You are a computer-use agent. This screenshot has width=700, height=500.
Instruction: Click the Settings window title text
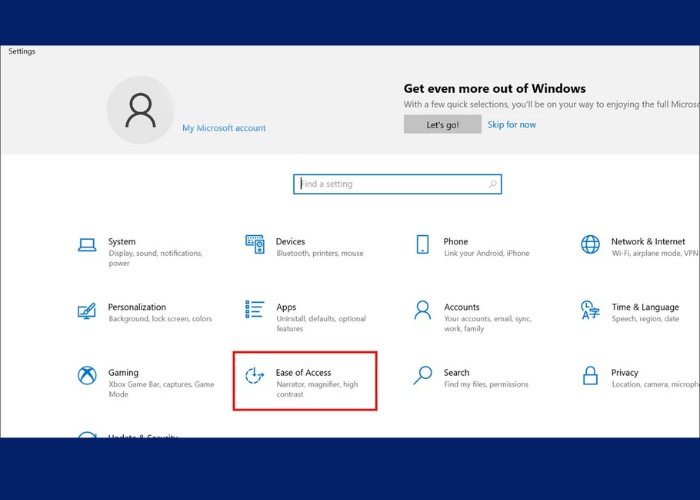(22, 51)
